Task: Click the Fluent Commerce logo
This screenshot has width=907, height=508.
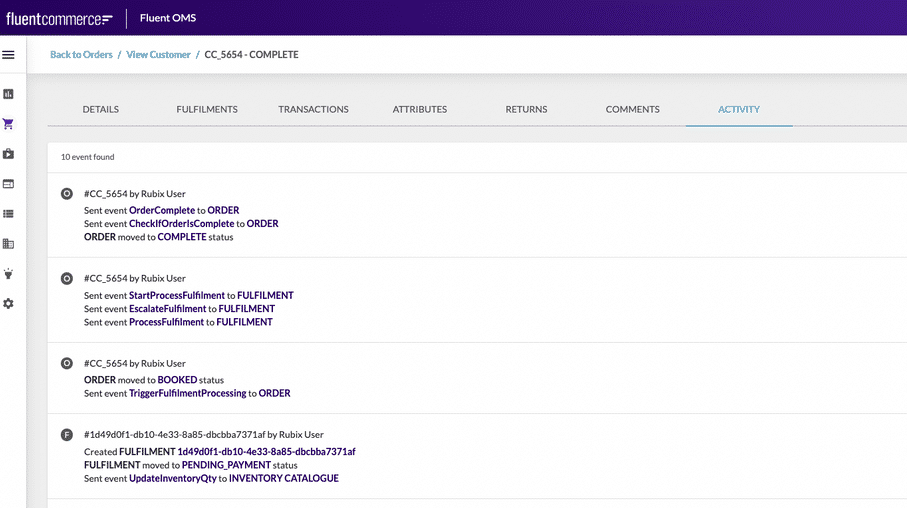Action: click(x=59, y=18)
